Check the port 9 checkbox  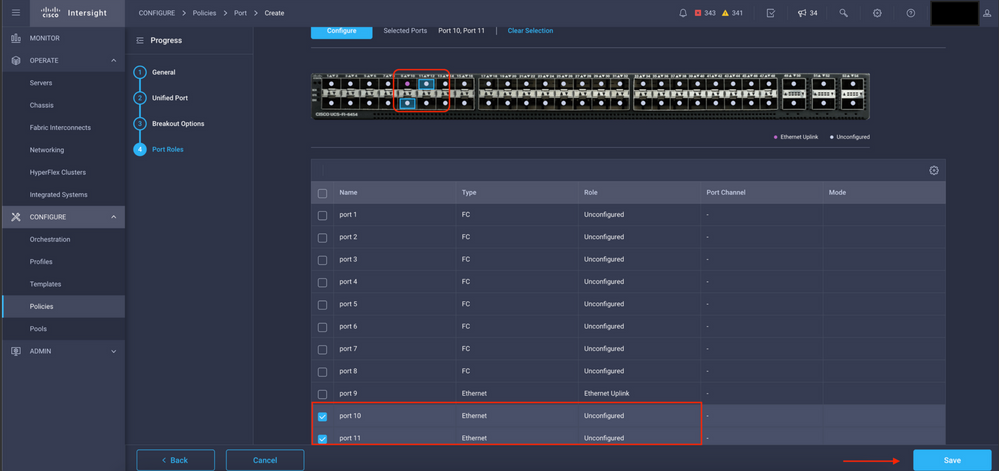[322, 394]
